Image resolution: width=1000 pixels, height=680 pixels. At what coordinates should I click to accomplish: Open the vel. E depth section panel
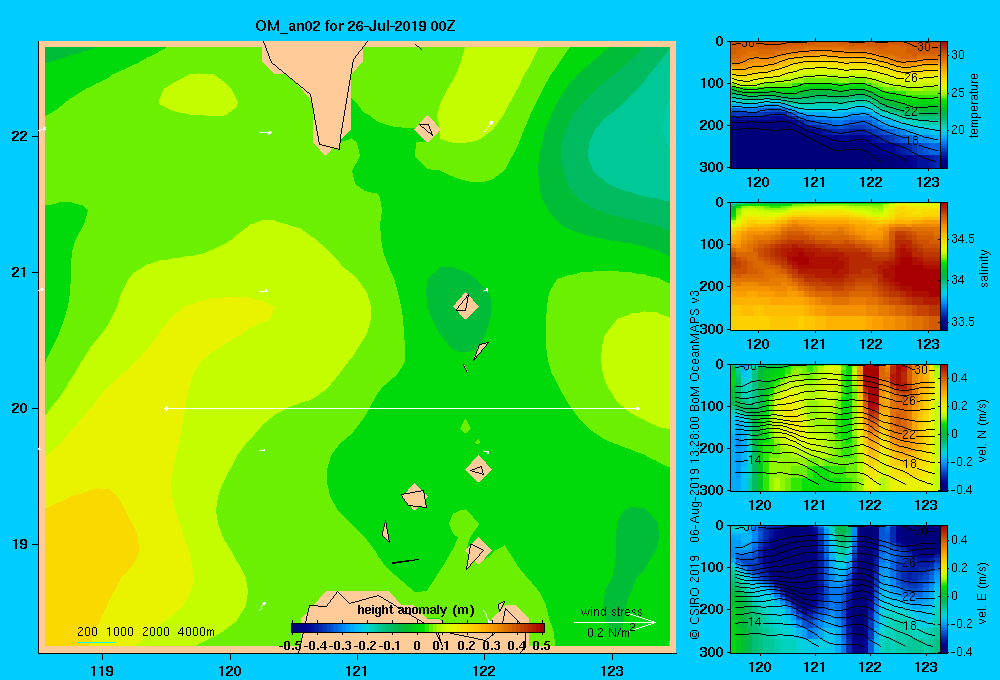click(x=834, y=589)
